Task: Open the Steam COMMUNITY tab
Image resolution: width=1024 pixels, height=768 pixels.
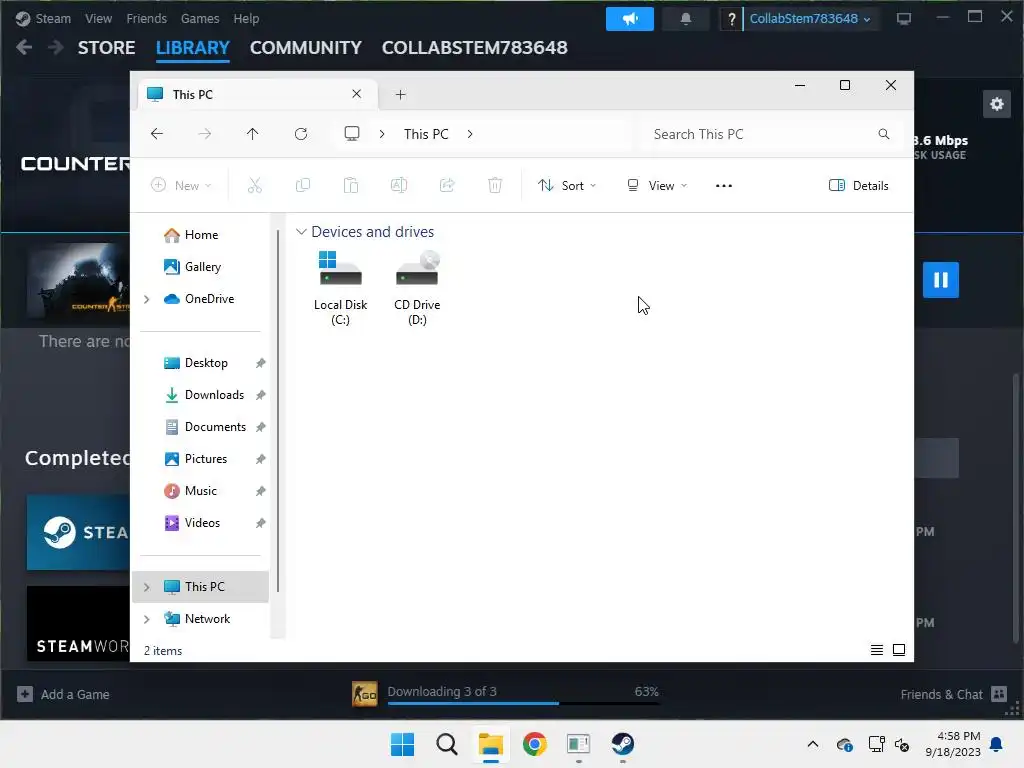Action: pyautogui.click(x=306, y=48)
